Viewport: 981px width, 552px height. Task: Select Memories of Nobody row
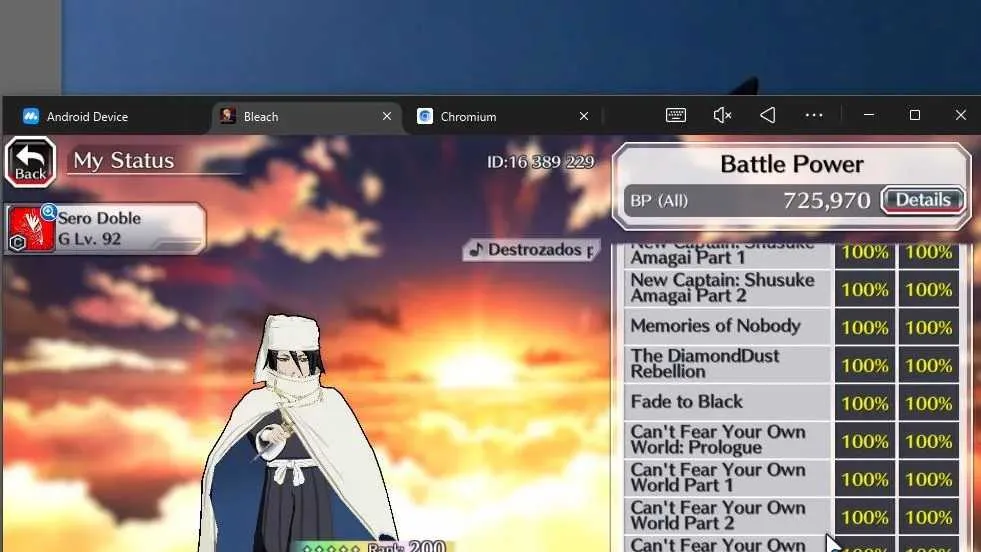point(727,326)
